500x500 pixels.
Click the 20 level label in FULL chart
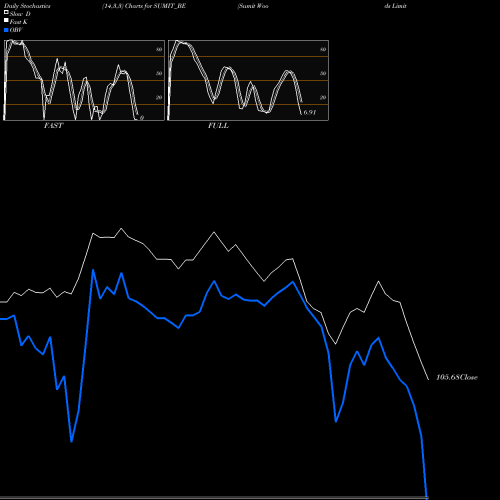coord(323,97)
